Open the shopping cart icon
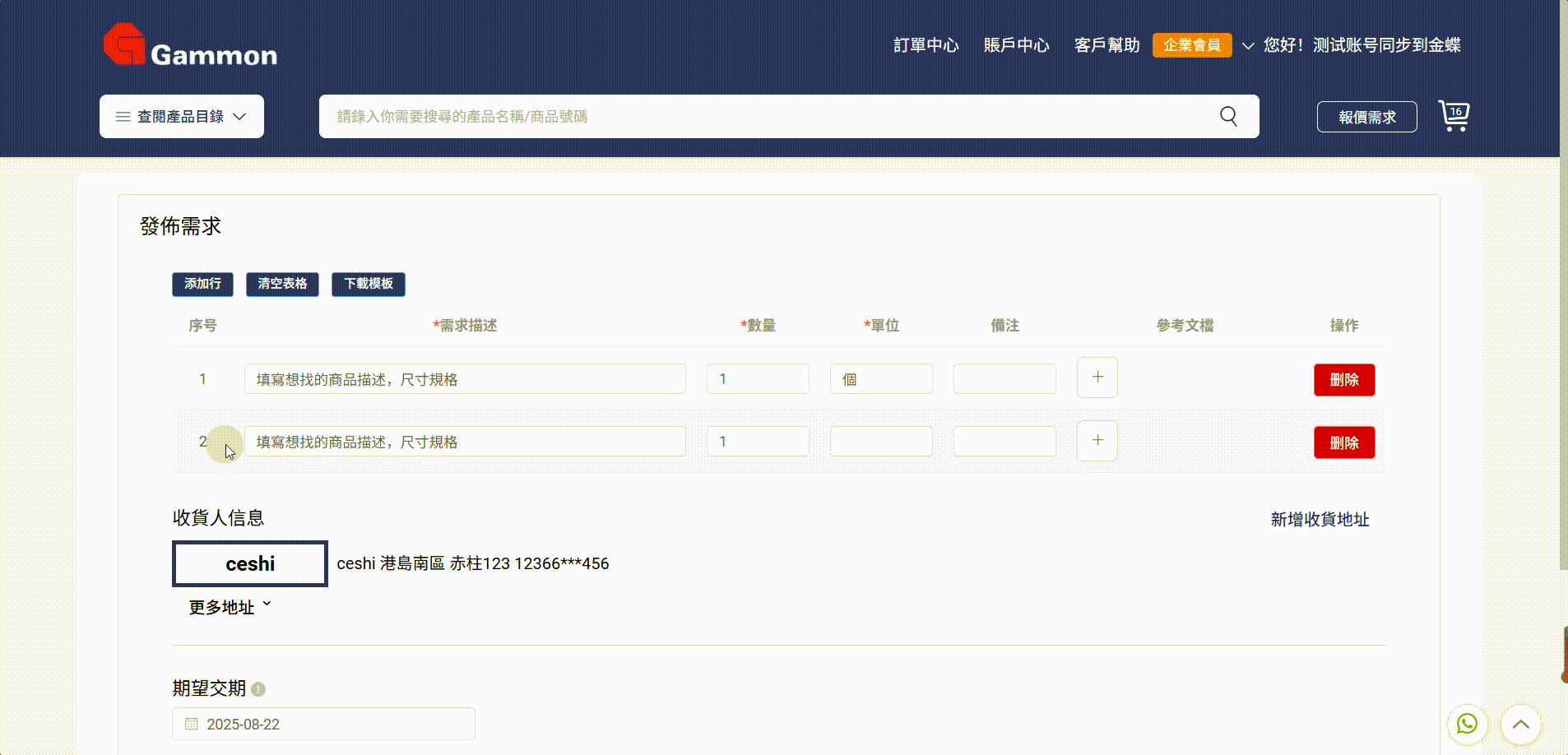The height and width of the screenshot is (755, 1568). 1454,116
